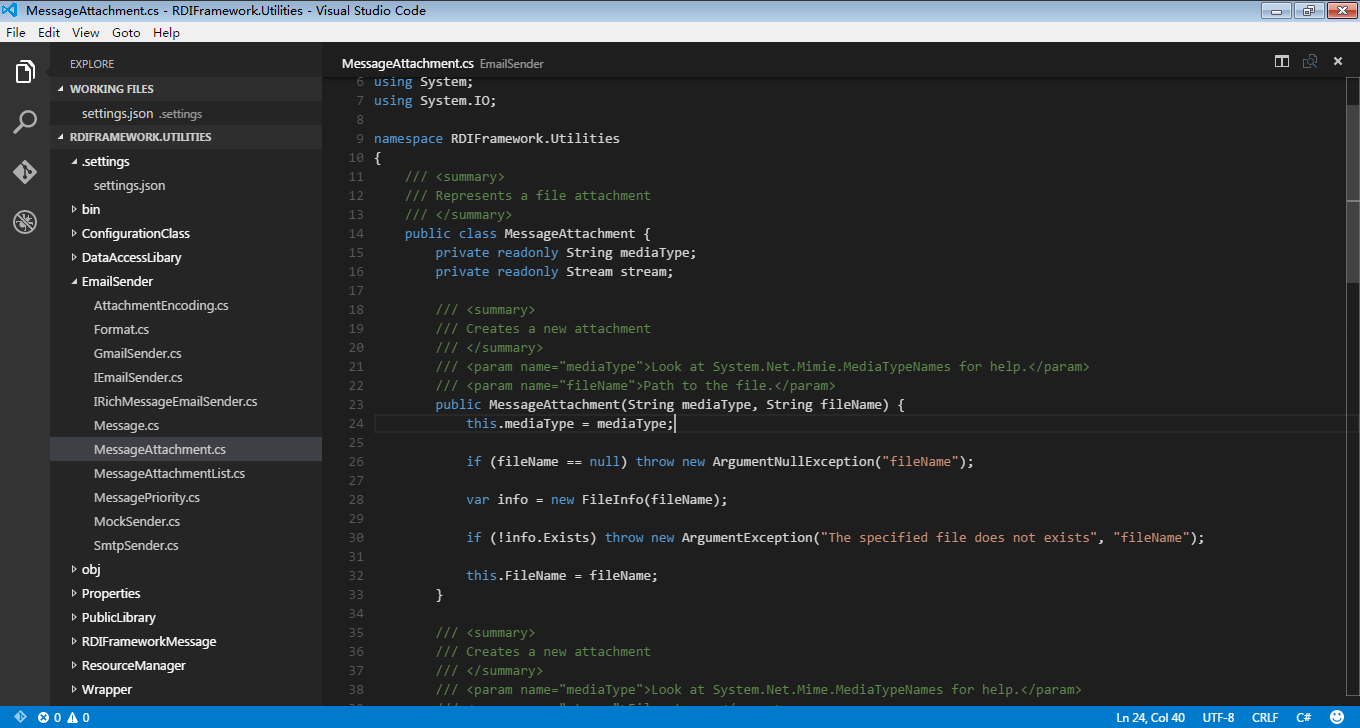Open SmtpSender.cs file
Viewport: 1360px width, 728px height.
pyautogui.click(x=186, y=545)
